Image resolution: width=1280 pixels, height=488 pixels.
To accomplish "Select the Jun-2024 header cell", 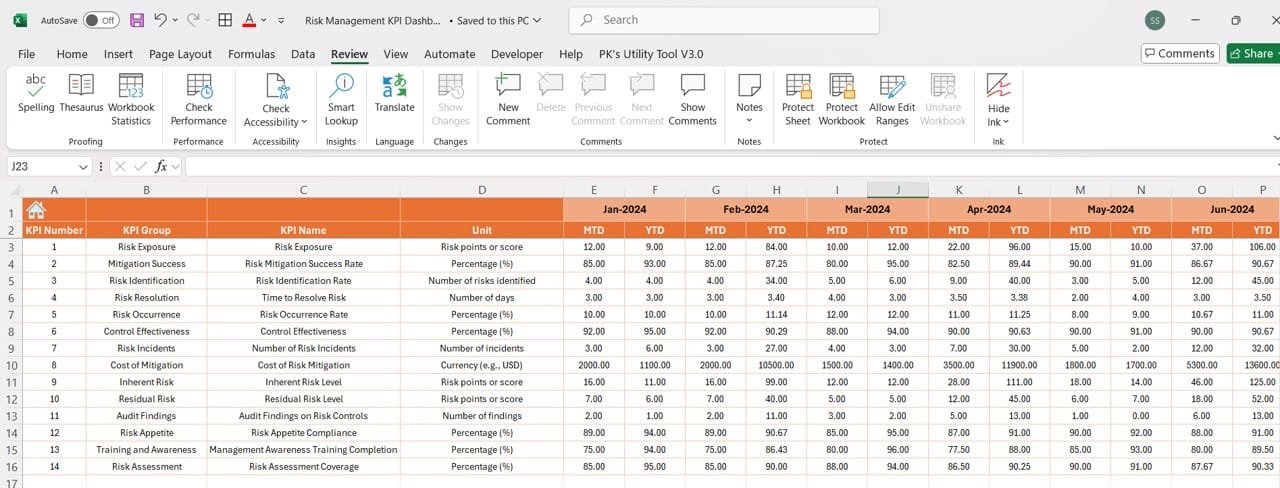I will coord(1226,210).
